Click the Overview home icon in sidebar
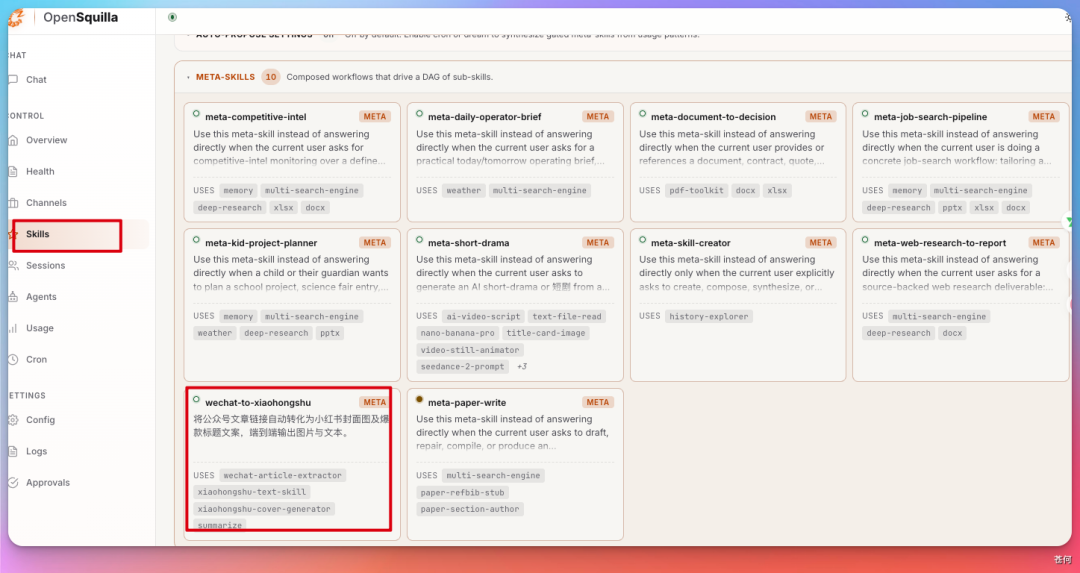The width and height of the screenshot is (1080, 573). click(13, 140)
